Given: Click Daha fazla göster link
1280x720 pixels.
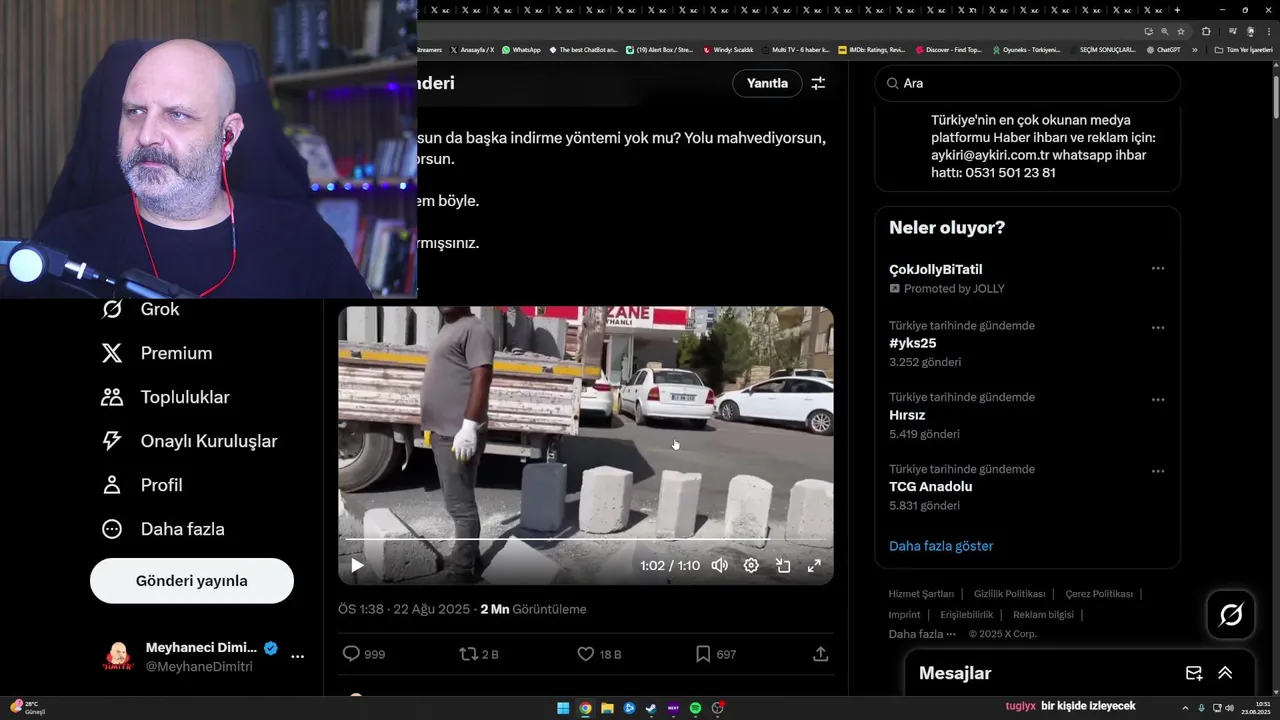Looking at the screenshot, I should pos(941,546).
